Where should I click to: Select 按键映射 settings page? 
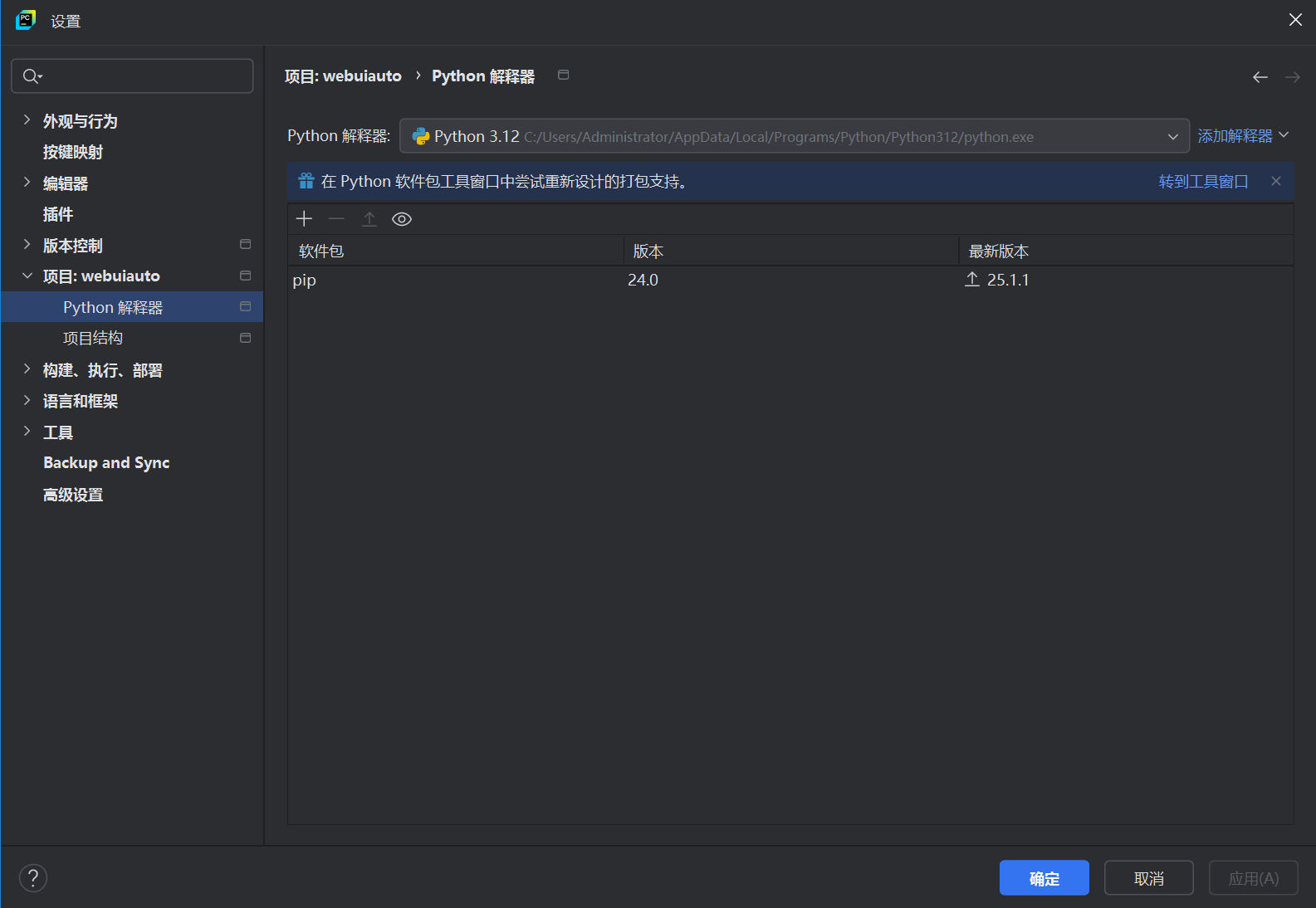(73, 152)
